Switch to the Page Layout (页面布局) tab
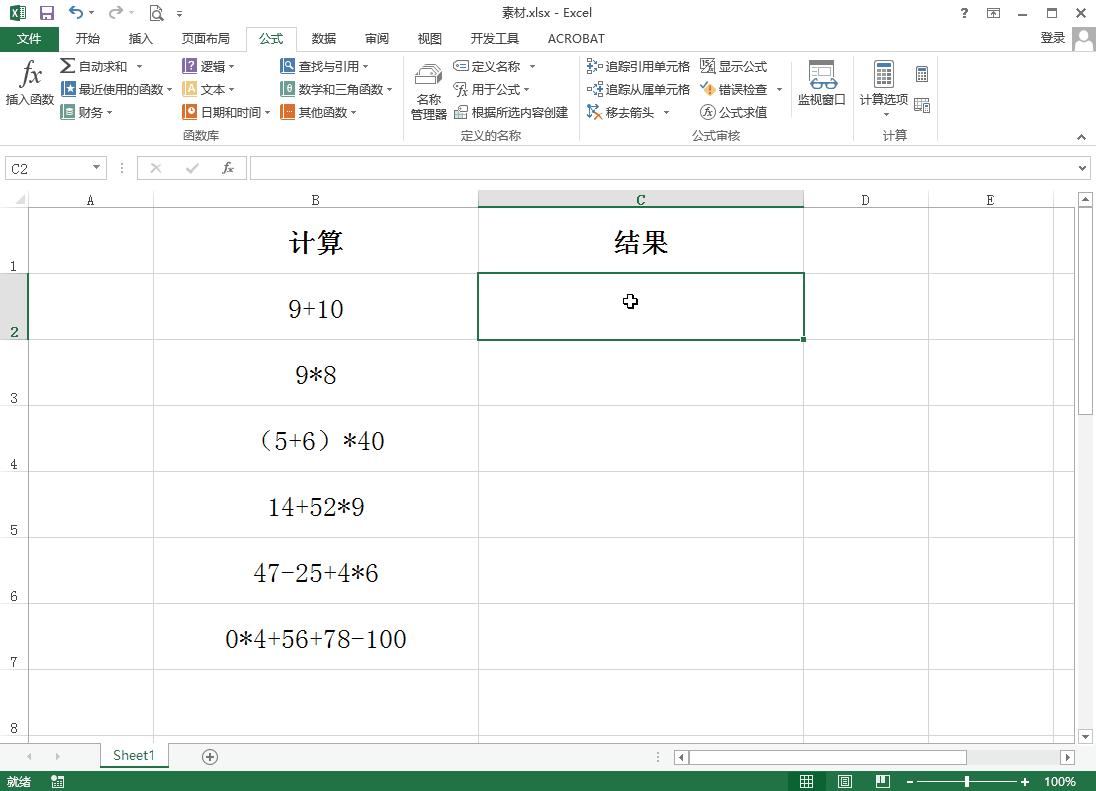This screenshot has width=1096, height=791. coord(206,38)
